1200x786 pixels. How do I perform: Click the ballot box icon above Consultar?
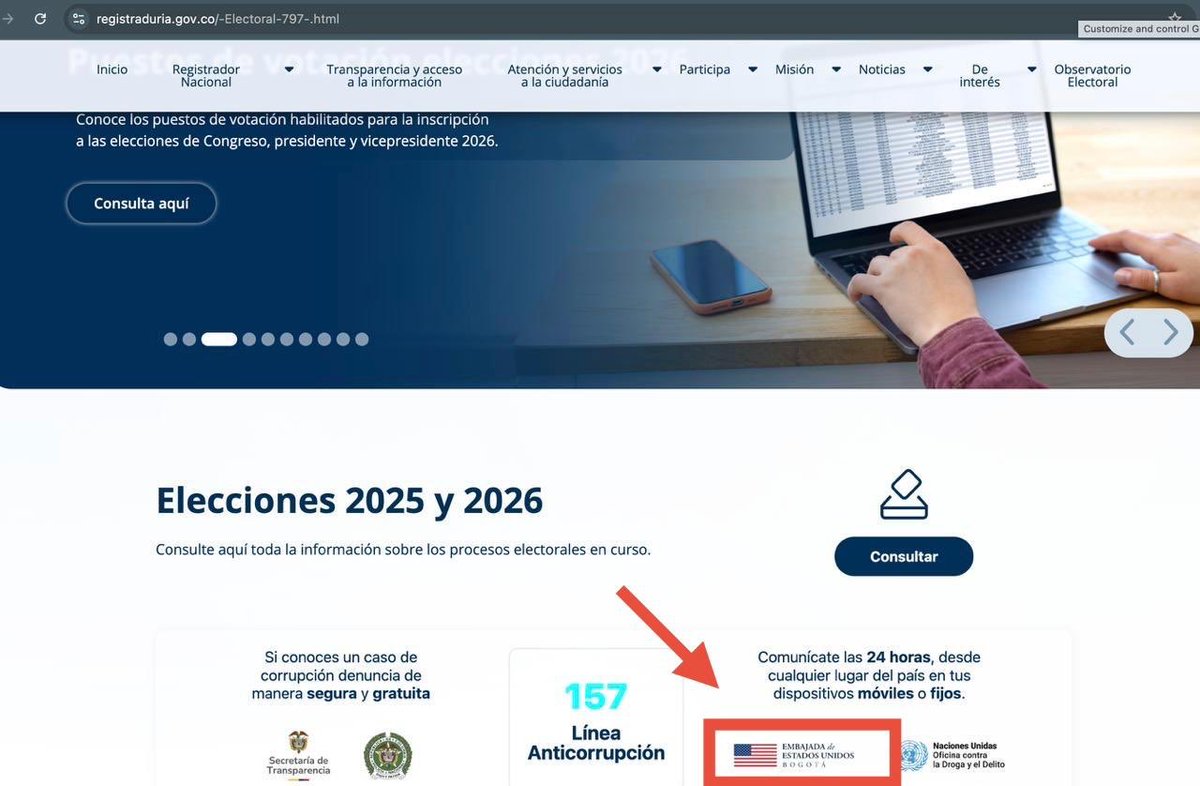[904, 495]
